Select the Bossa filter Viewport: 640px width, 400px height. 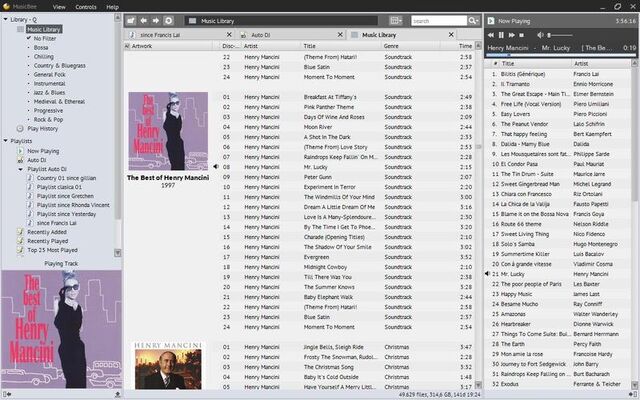click(x=41, y=47)
